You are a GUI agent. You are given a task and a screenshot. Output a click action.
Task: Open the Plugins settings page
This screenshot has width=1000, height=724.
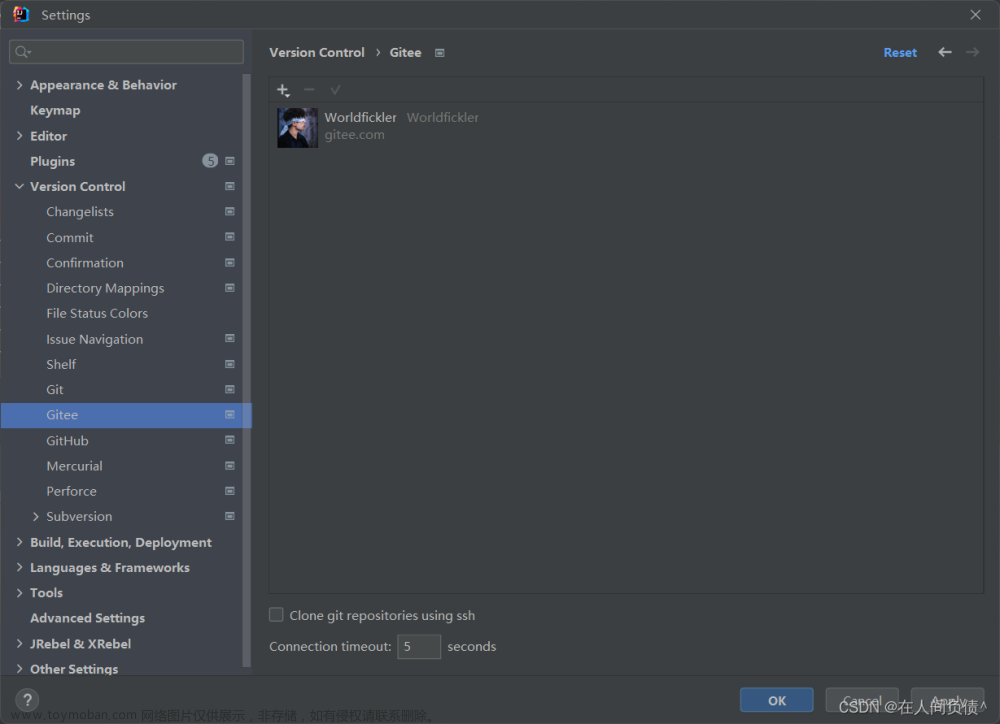52,161
